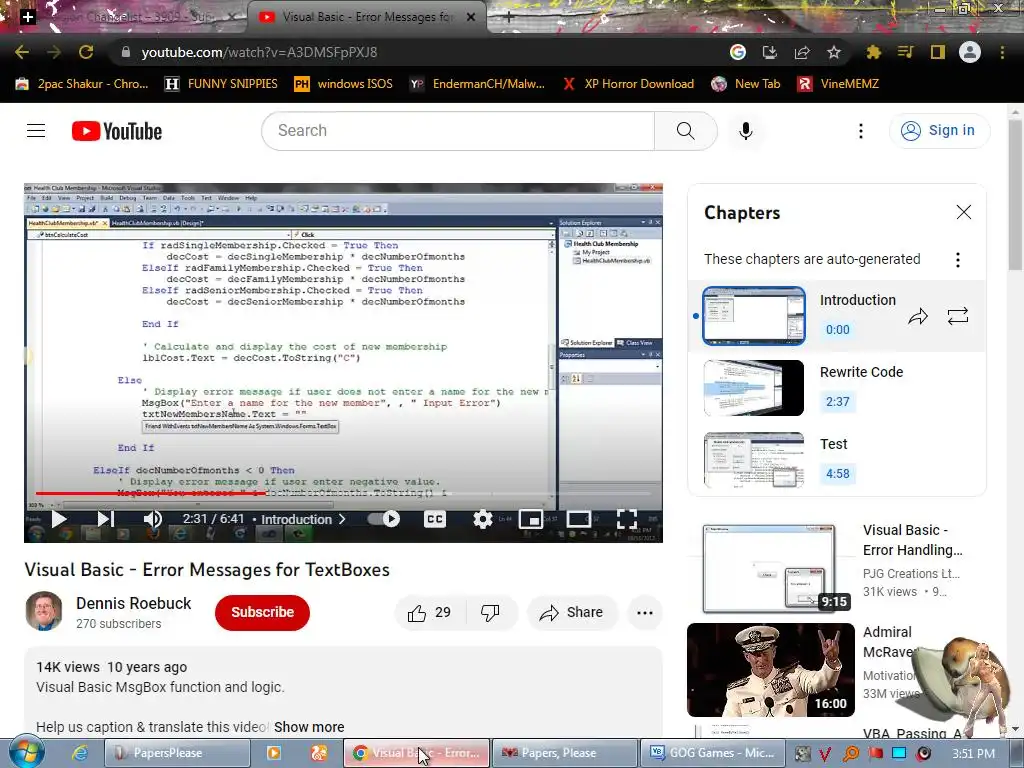Screen dimensions: 1024x768
Task: Open XP Horror Download bookmark
Action: tap(628, 84)
